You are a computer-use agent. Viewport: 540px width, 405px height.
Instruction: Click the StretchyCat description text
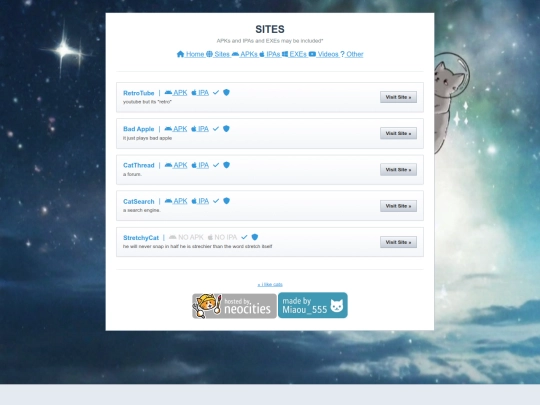coord(198,247)
